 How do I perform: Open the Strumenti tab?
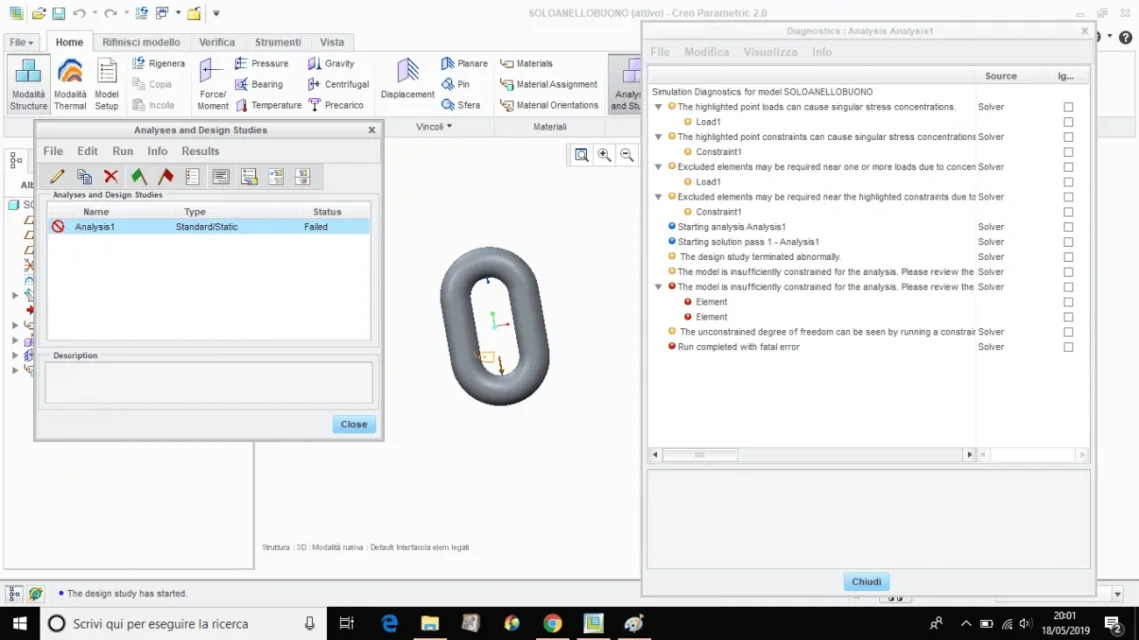(x=277, y=42)
